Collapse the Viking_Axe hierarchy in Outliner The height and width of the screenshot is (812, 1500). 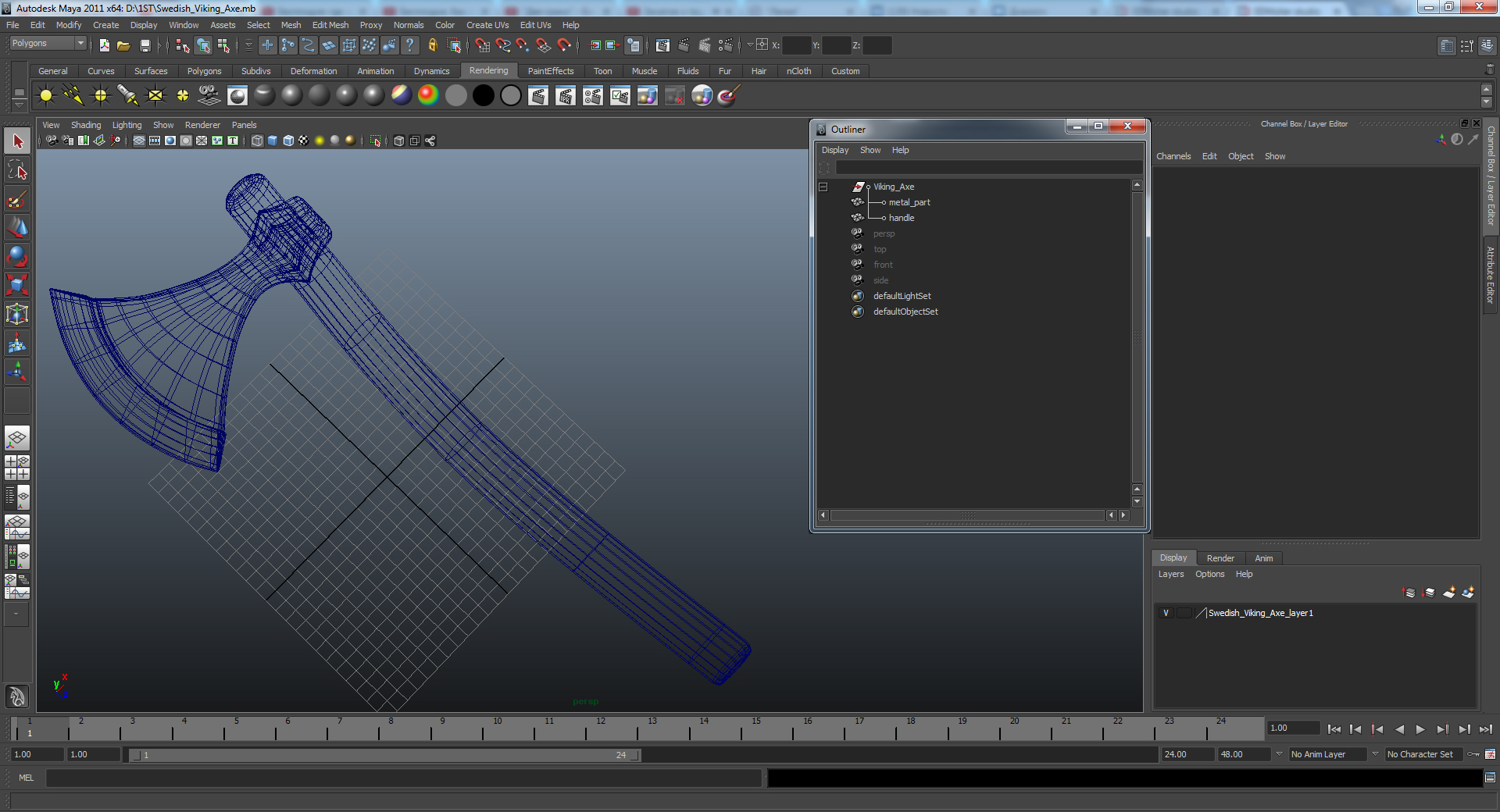823,187
